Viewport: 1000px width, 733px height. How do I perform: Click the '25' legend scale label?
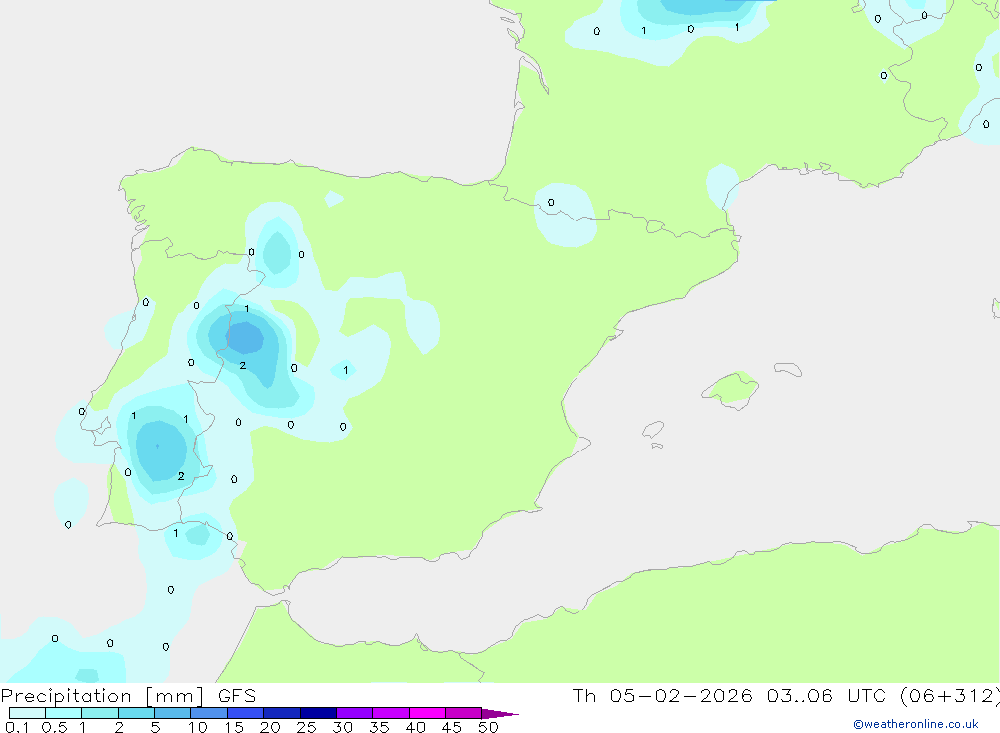[307, 727]
